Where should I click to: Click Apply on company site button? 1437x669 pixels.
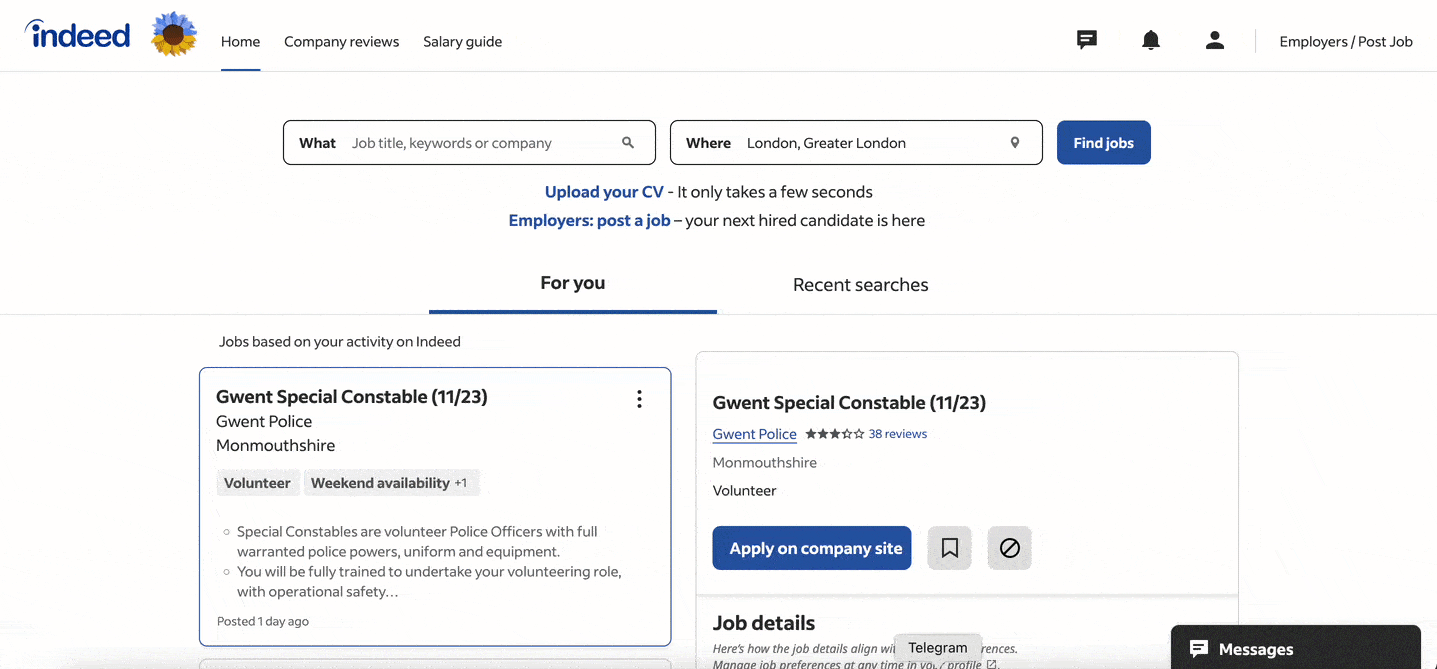point(811,548)
